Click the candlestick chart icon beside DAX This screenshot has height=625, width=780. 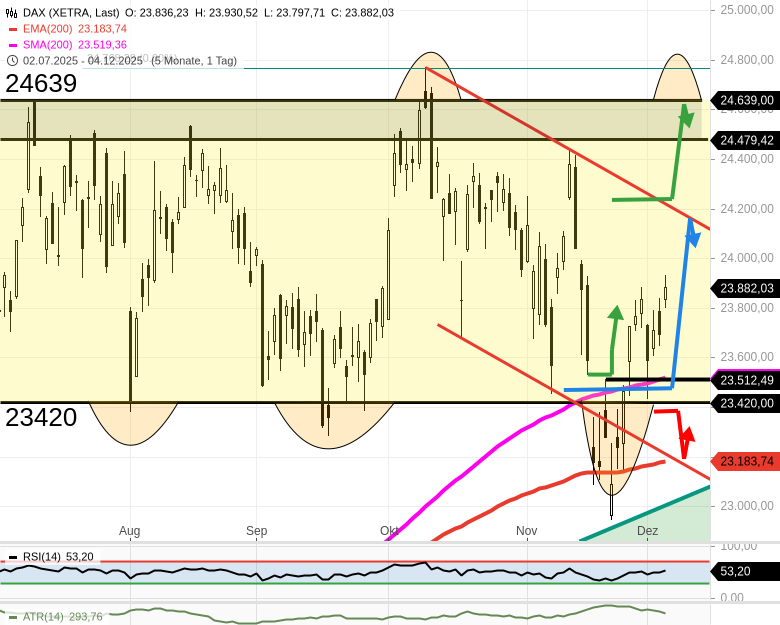(x=12, y=13)
